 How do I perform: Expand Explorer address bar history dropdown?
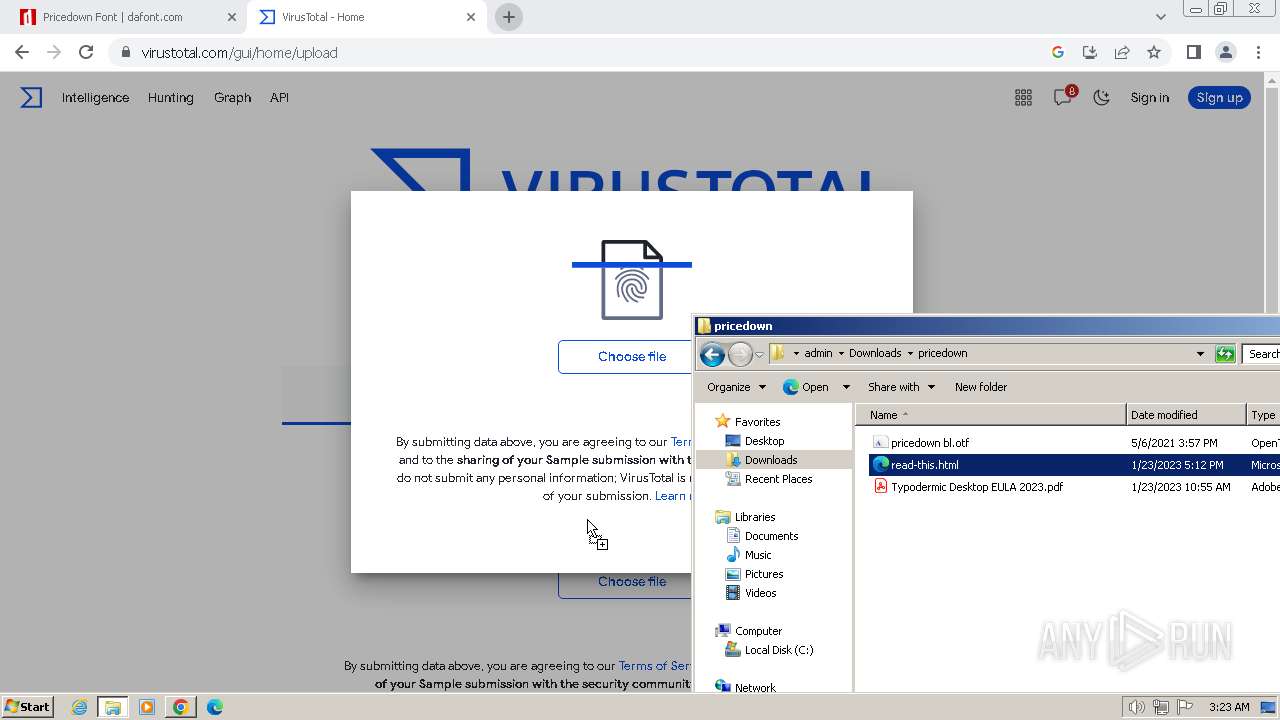[x=1200, y=354]
